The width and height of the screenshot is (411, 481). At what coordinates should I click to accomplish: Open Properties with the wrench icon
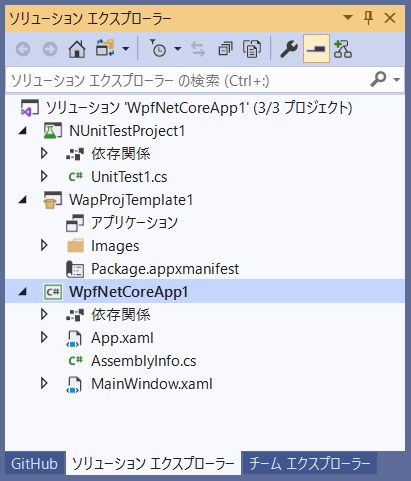click(x=289, y=49)
